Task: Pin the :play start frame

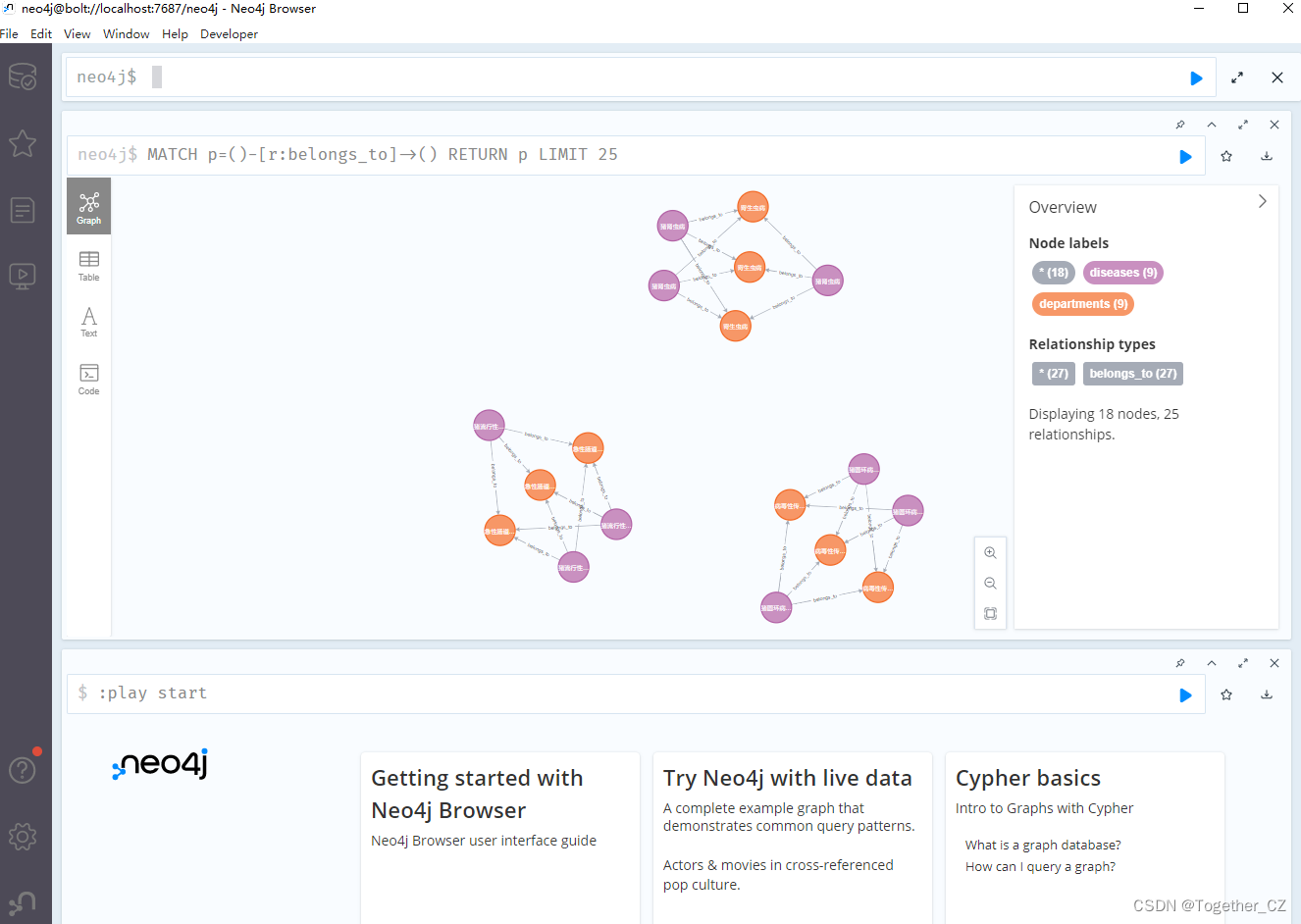Action: coord(1180,663)
